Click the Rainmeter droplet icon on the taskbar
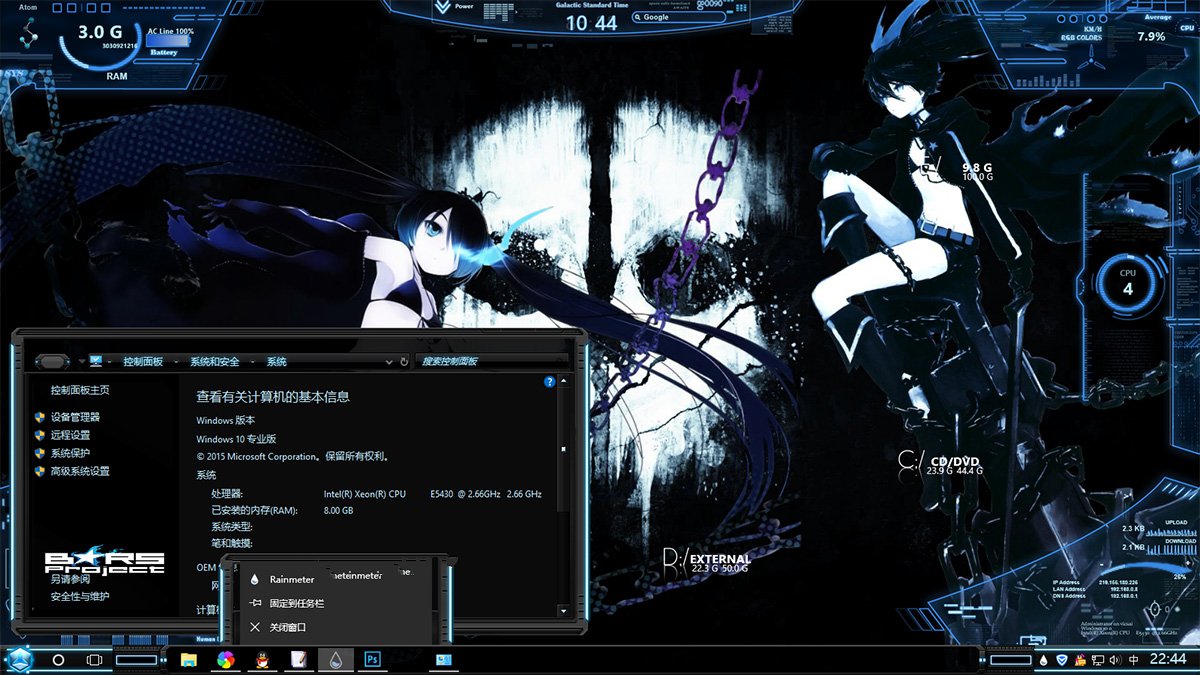This screenshot has width=1200, height=675. point(337,660)
